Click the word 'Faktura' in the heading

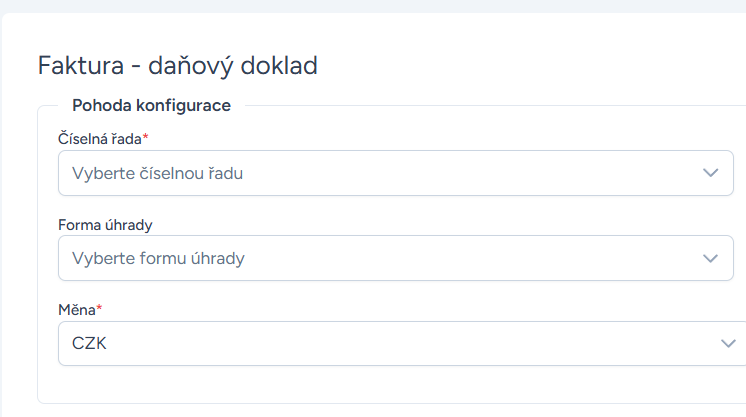[81, 65]
